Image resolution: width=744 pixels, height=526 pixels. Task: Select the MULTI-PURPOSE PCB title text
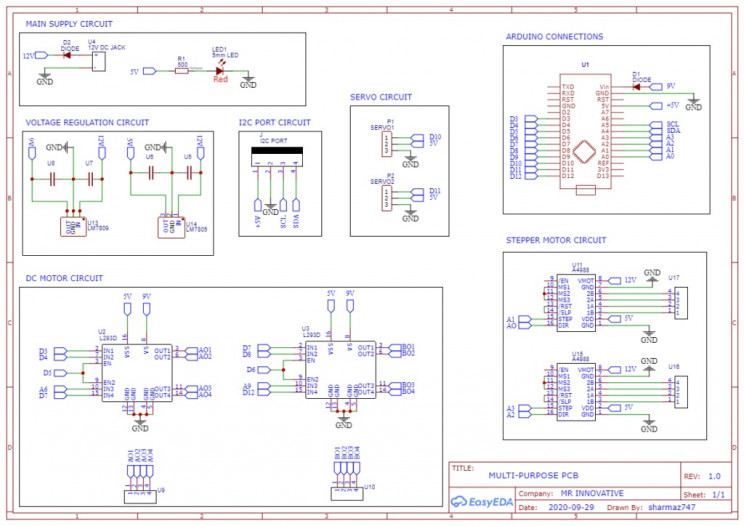pos(533,476)
